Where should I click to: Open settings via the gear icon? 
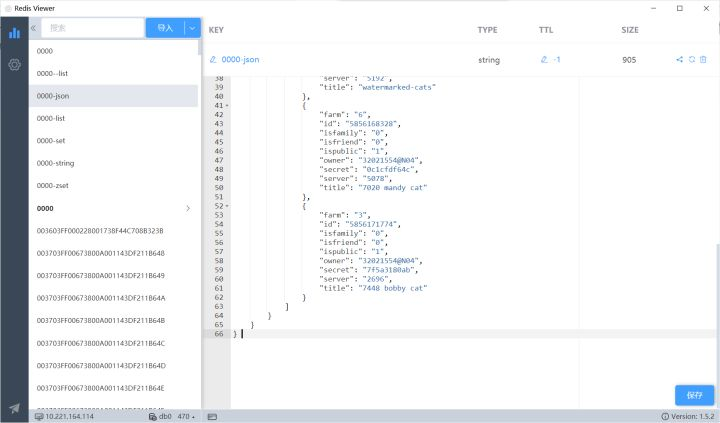tap(14, 65)
